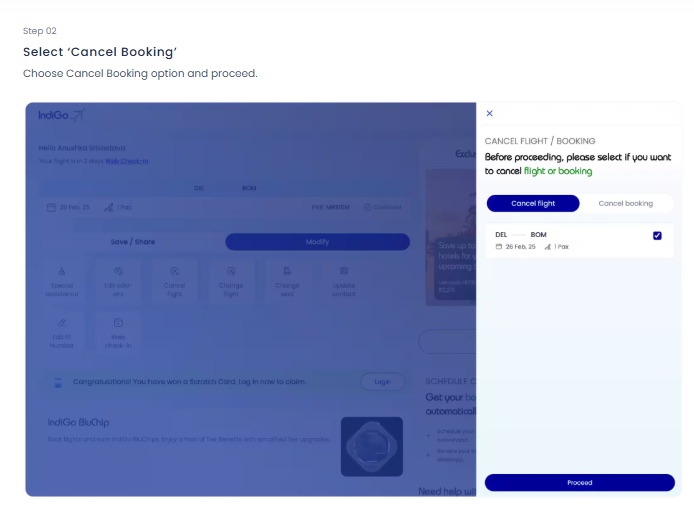Open Web check-in tile
Image resolution: width=694 pixels, height=511 pixels.
pos(118,333)
